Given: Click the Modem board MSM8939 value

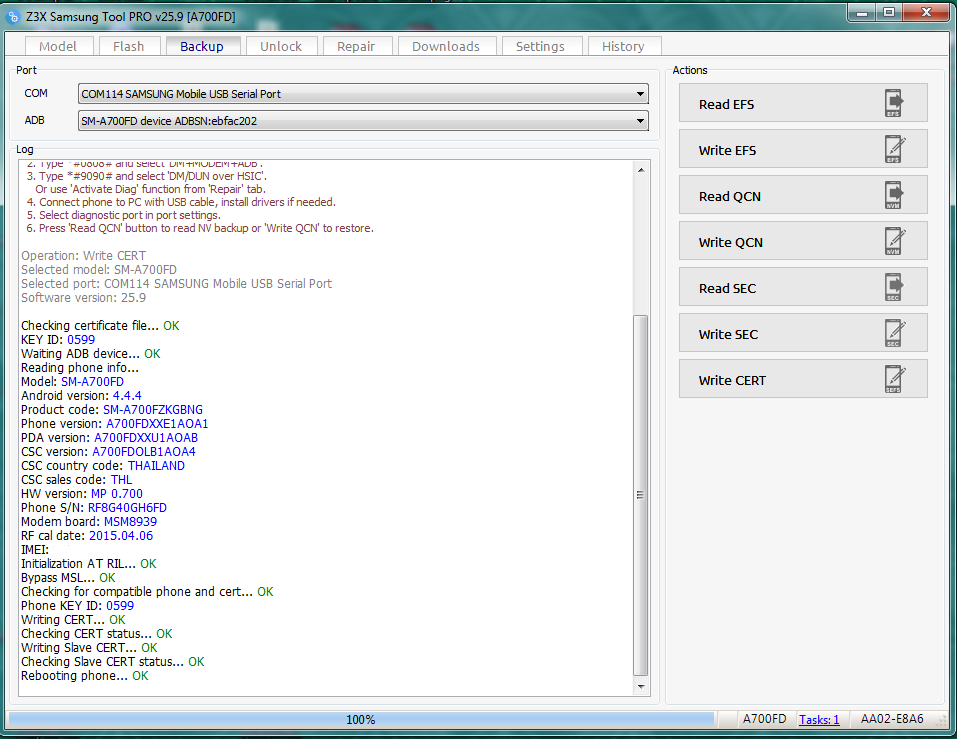Looking at the screenshot, I should (x=130, y=522).
